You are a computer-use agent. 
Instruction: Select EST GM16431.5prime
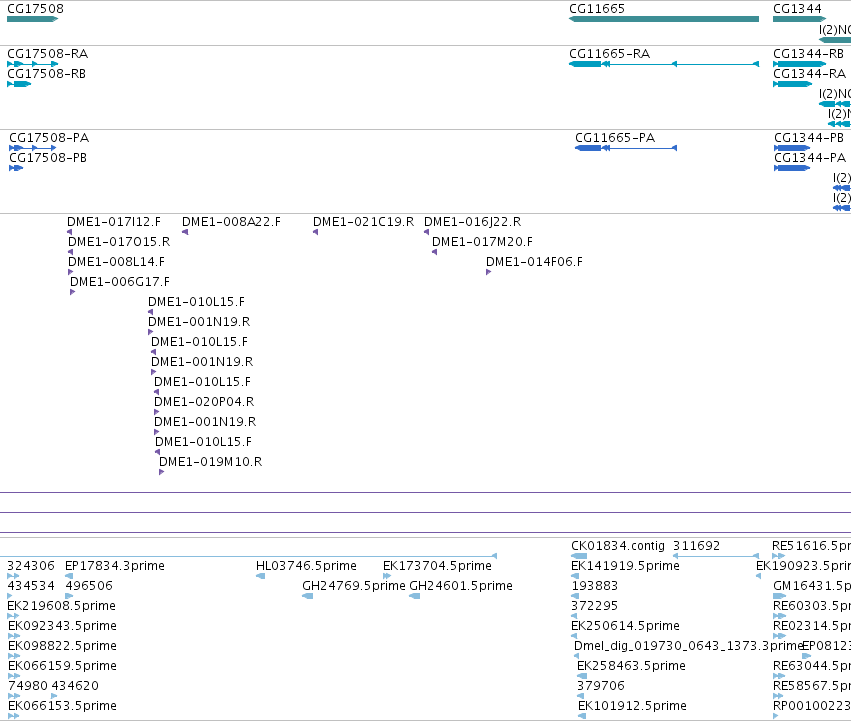point(780,596)
